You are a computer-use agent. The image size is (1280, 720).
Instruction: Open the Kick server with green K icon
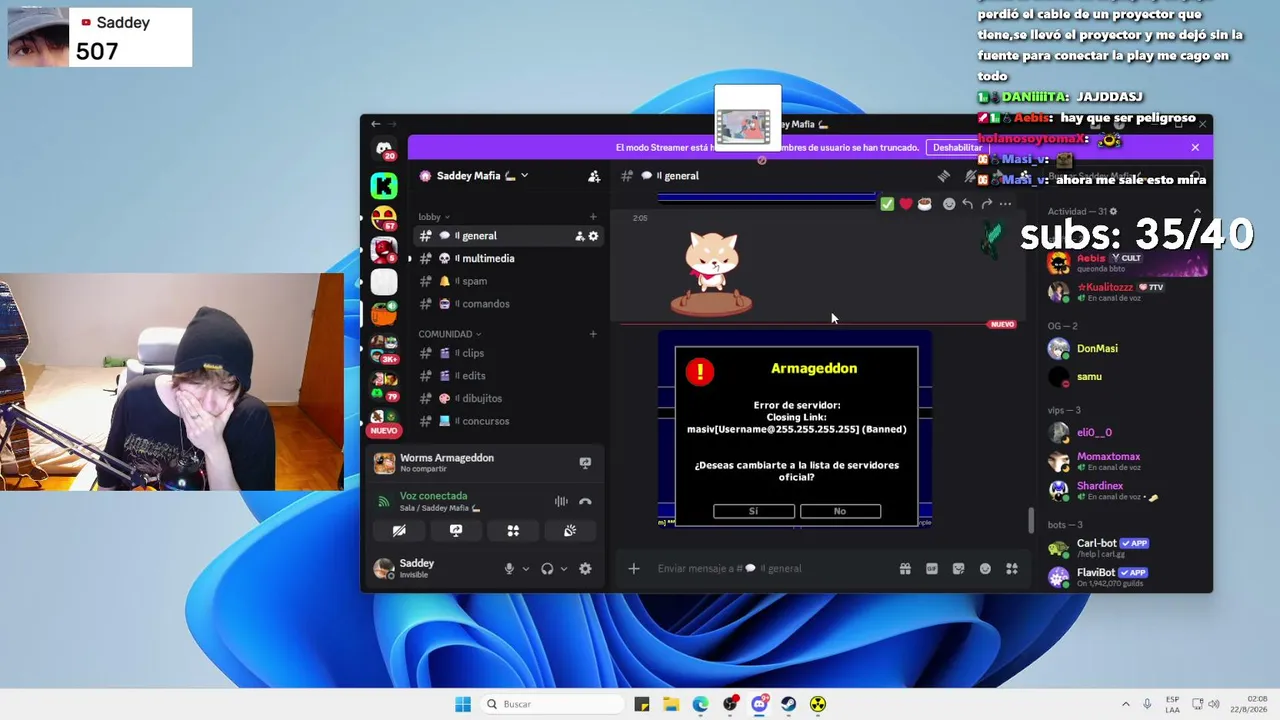tap(384, 185)
